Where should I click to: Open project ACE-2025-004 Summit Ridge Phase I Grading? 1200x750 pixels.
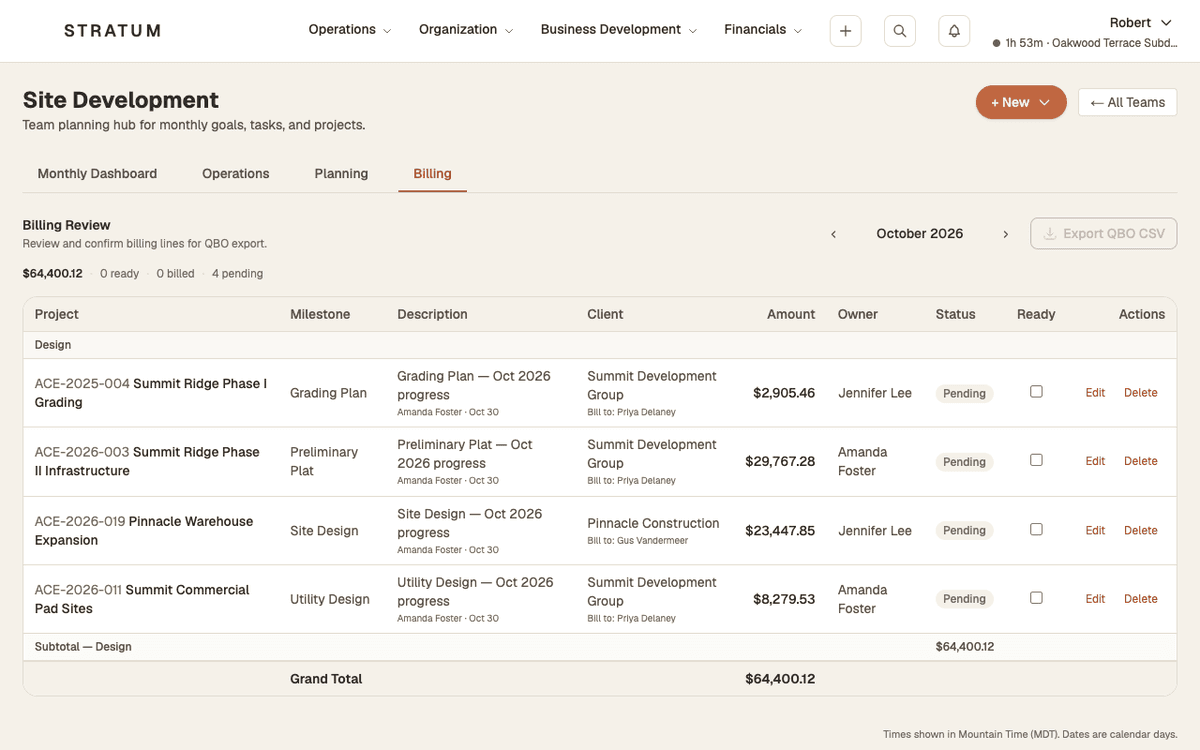151,393
